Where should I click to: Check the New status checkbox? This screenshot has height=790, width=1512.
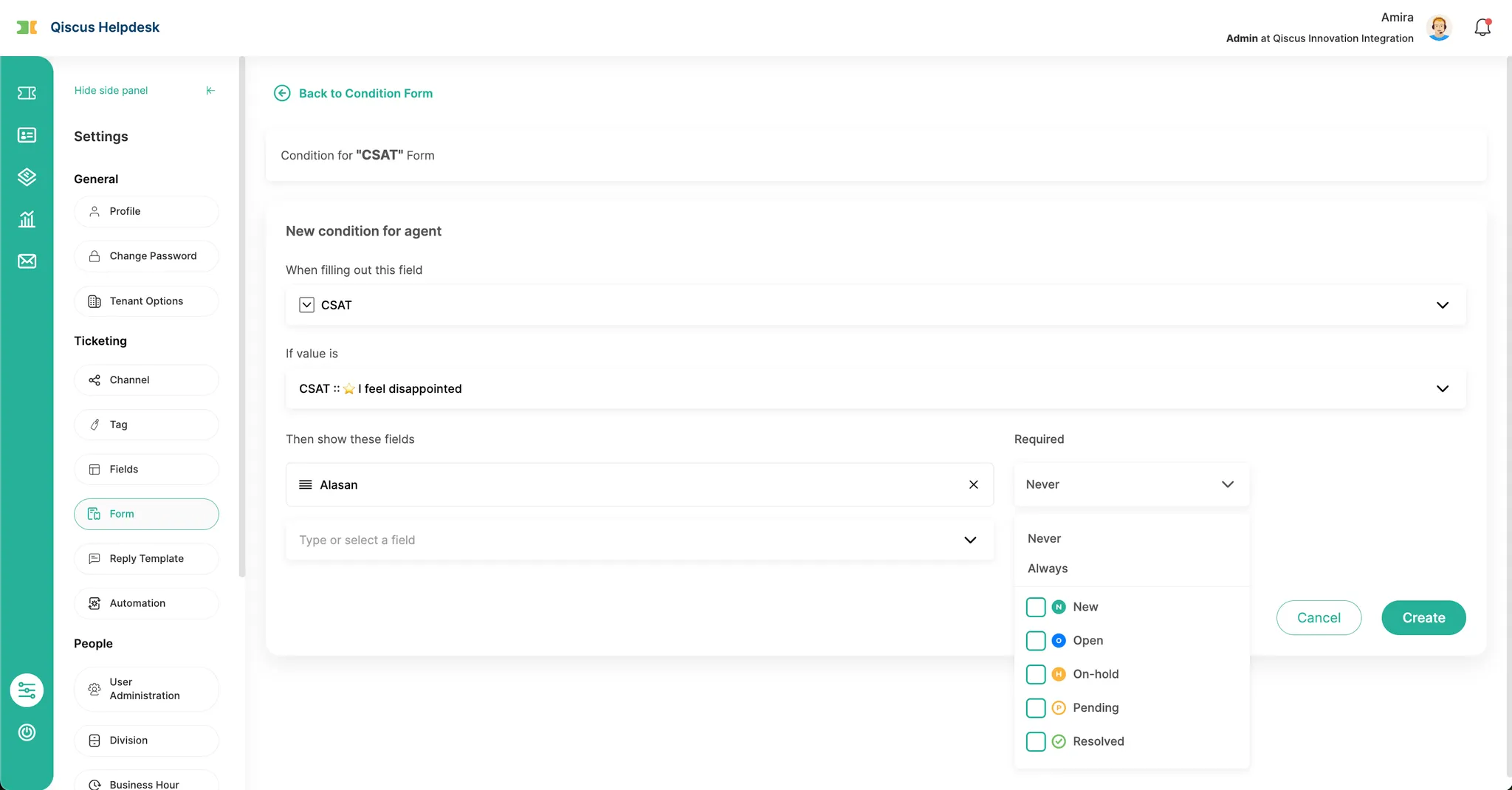tap(1036, 607)
